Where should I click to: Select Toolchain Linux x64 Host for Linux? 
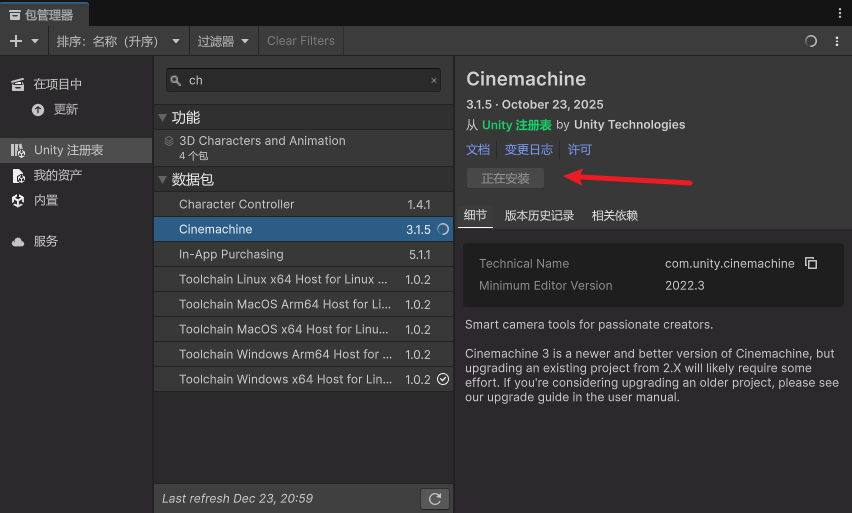pos(303,279)
